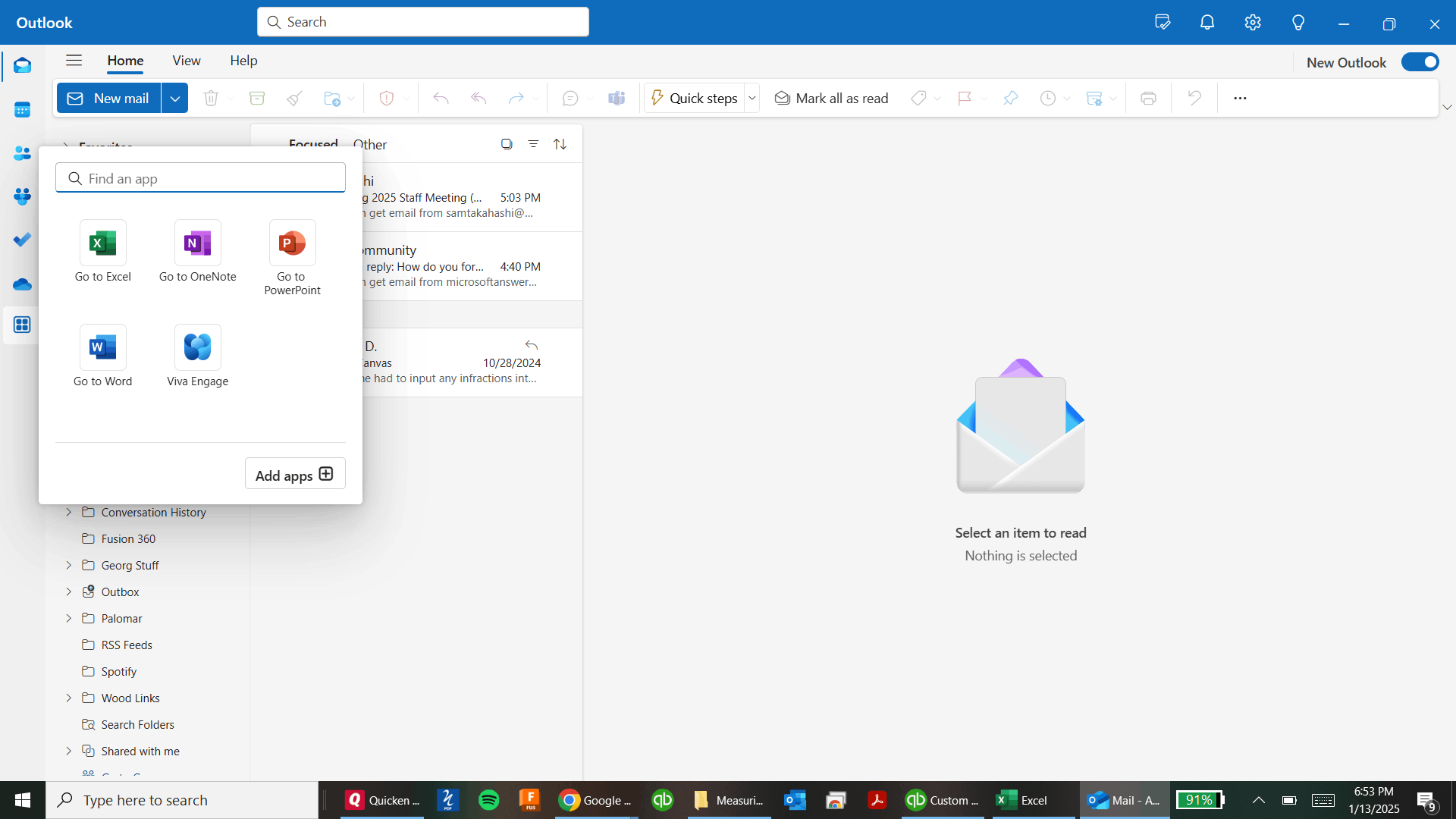This screenshot has width=1456, height=819.
Task: Expand the Outbox folder chevron
Action: 69,592
